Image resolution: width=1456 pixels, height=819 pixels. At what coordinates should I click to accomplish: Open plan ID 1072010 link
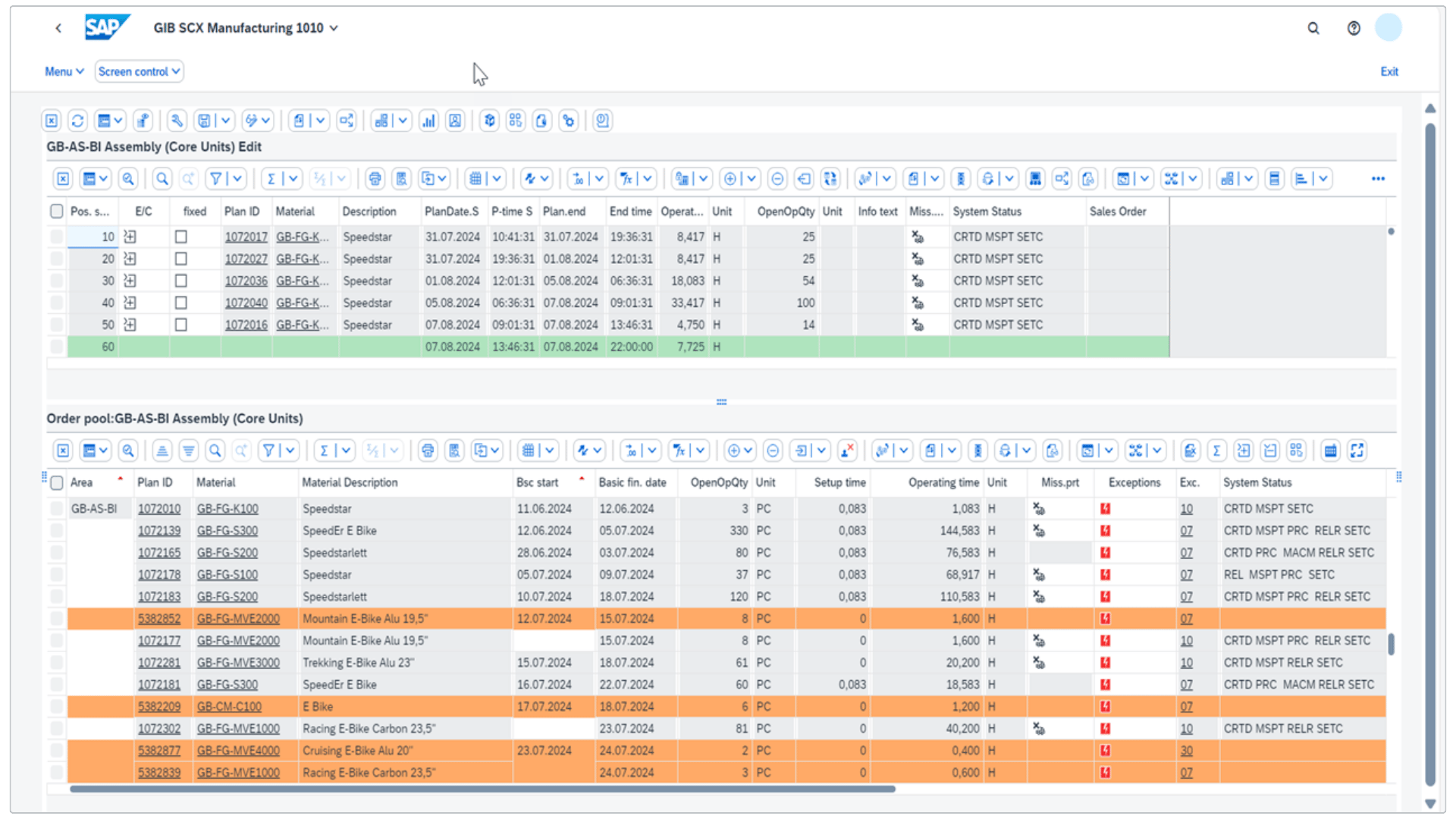pos(159,508)
